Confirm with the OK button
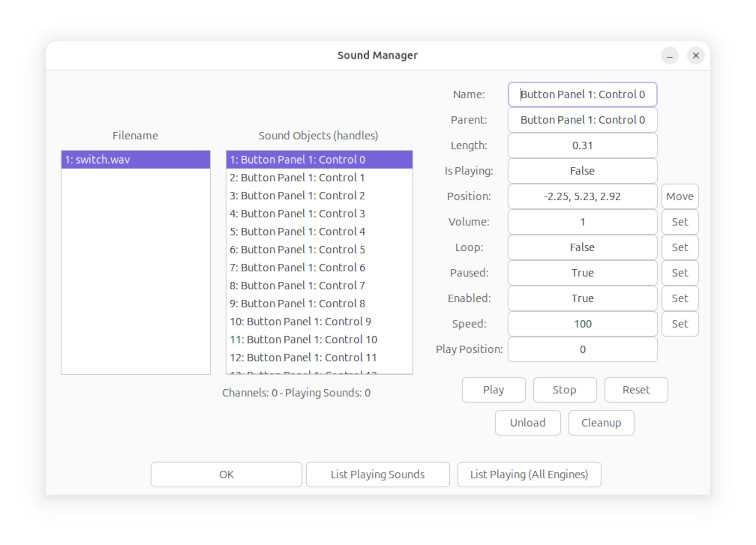This screenshot has width=756, height=545. [226, 475]
